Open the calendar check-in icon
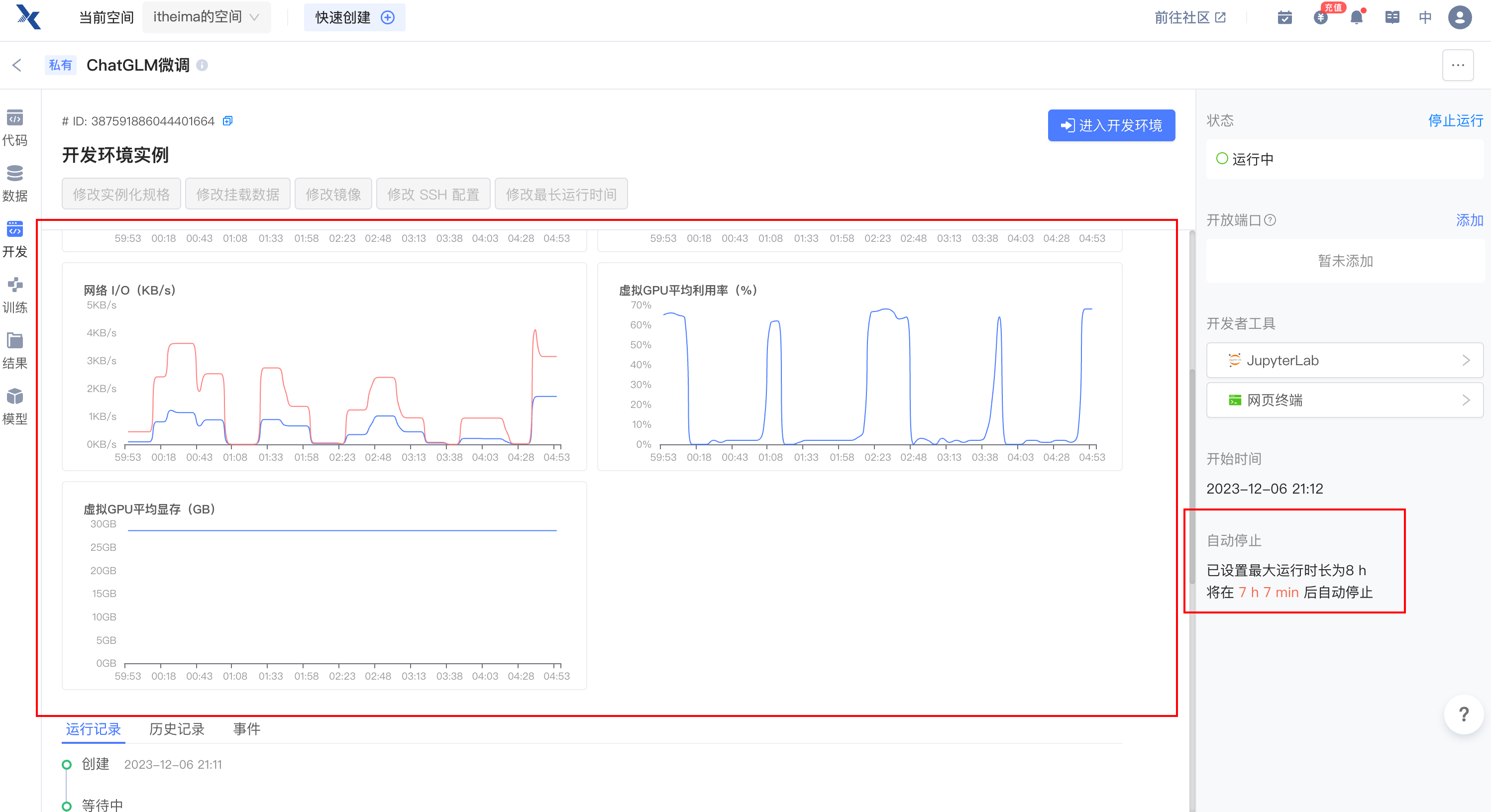The height and width of the screenshot is (812, 1491). [1284, 17]
